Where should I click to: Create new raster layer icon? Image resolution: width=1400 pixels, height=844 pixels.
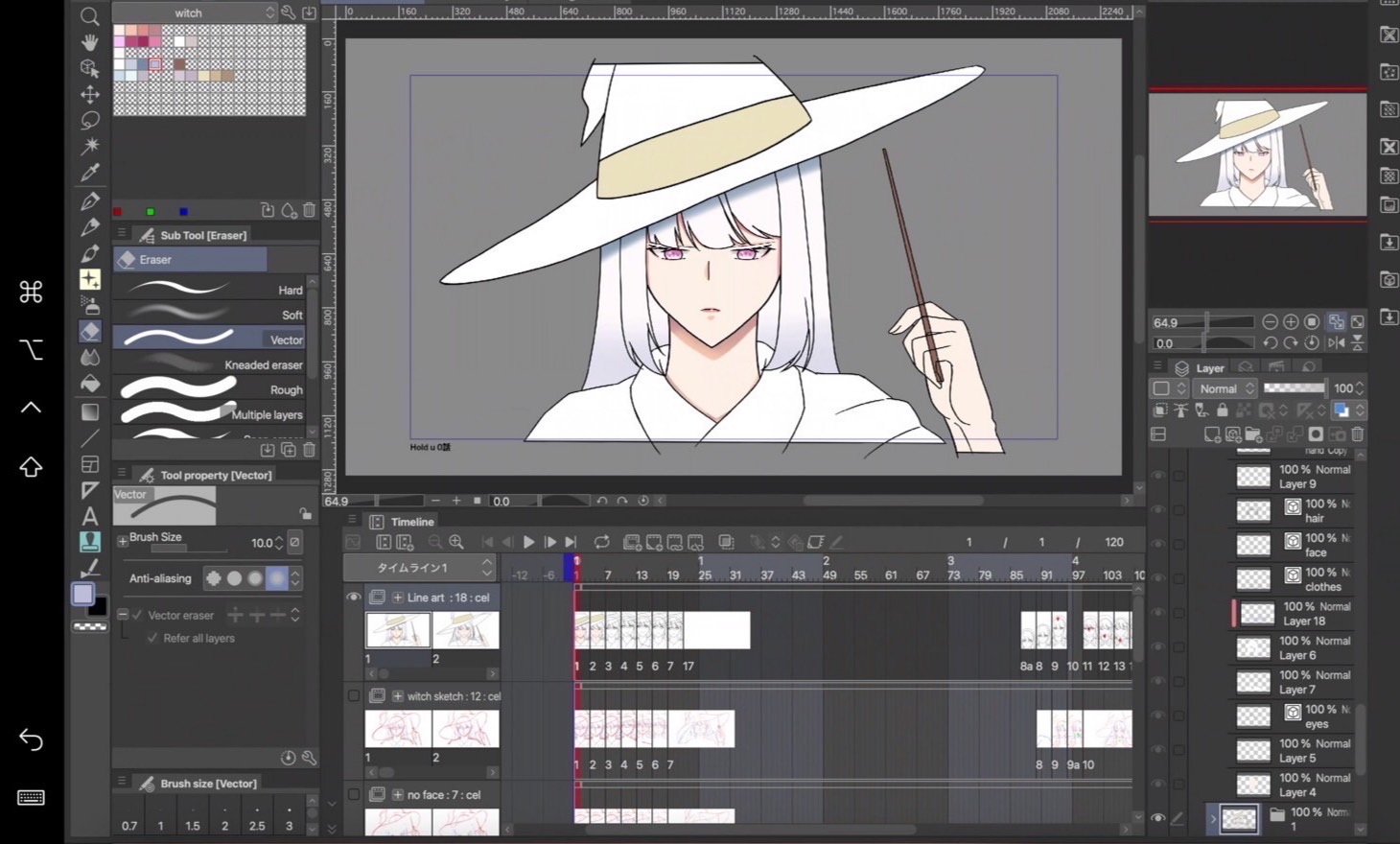point(1212,434)
